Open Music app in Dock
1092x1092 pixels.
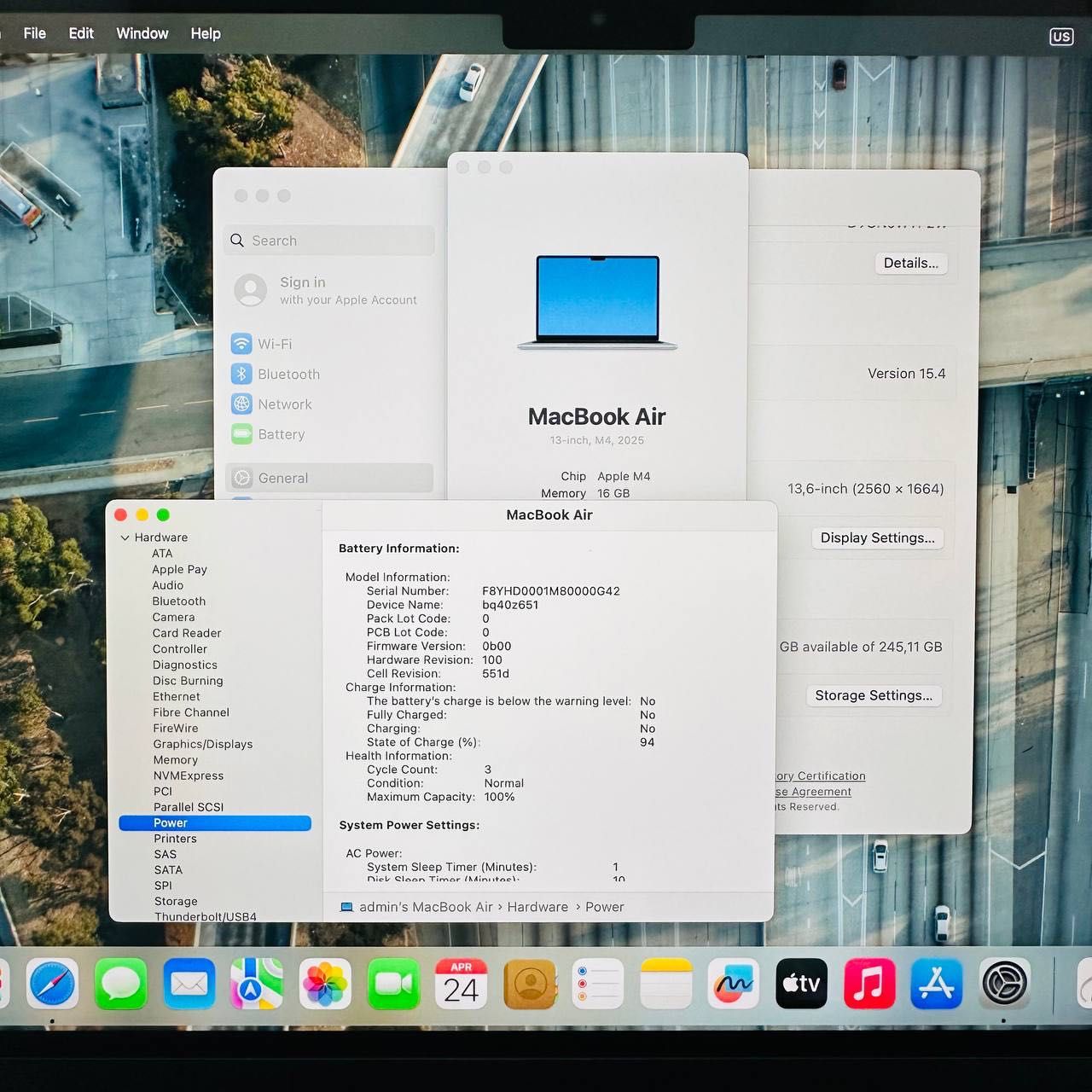[x=869, y=984]
